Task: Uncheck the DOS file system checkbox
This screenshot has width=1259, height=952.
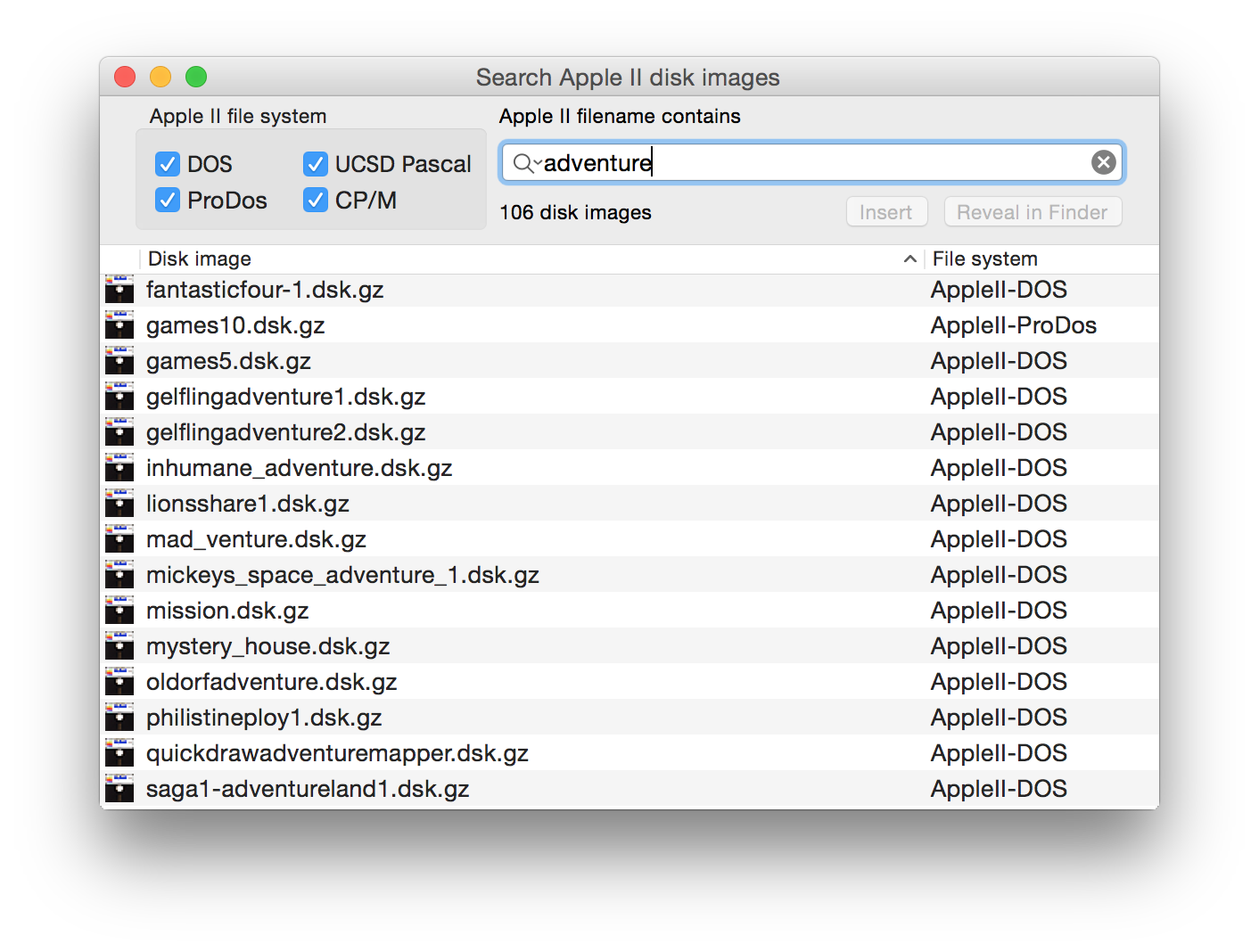Action: click(x=168, y=164)
